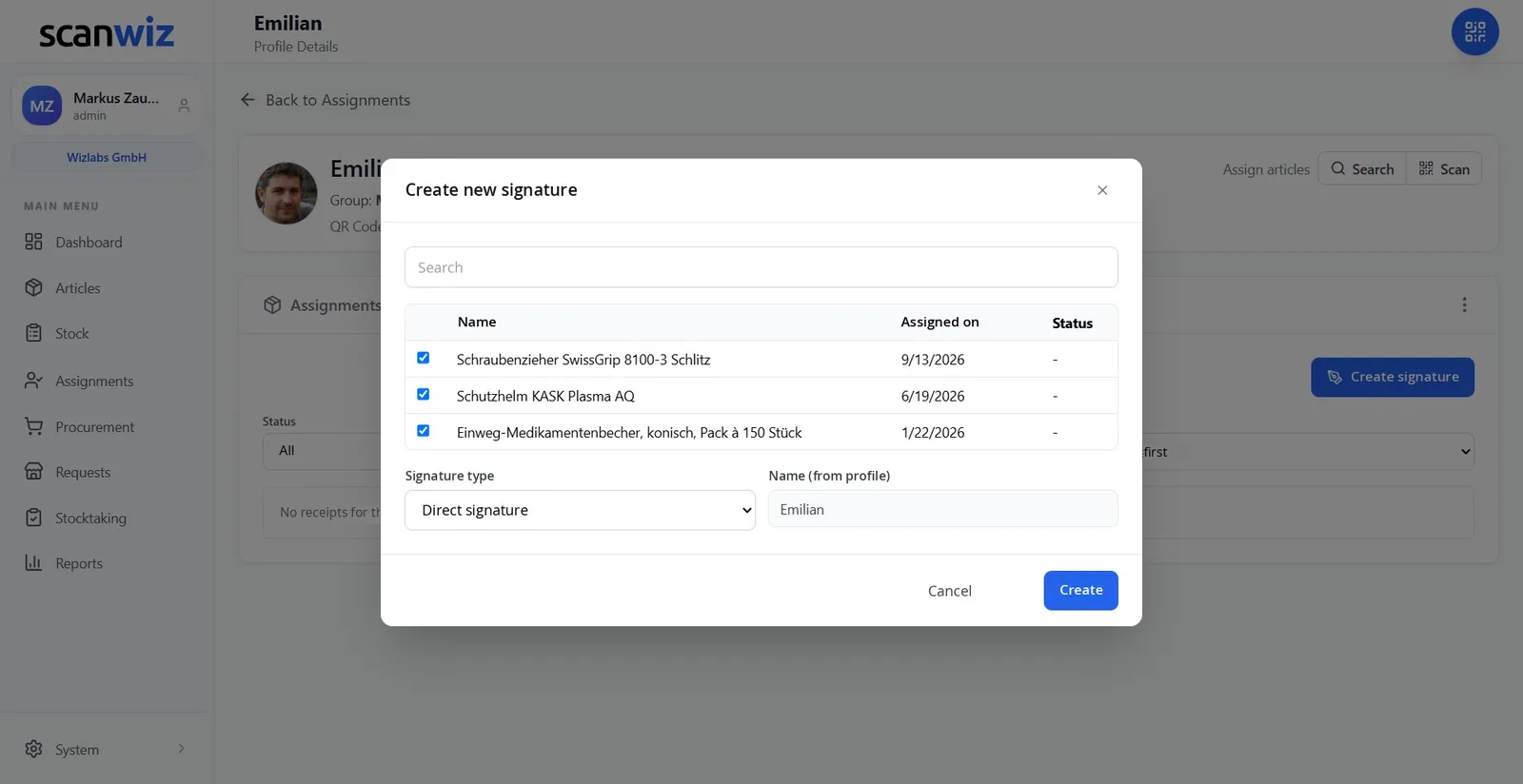This screenshot has width=1523, height=784.
Task: Click the Procurement cart icon
Action: point(34,426)
